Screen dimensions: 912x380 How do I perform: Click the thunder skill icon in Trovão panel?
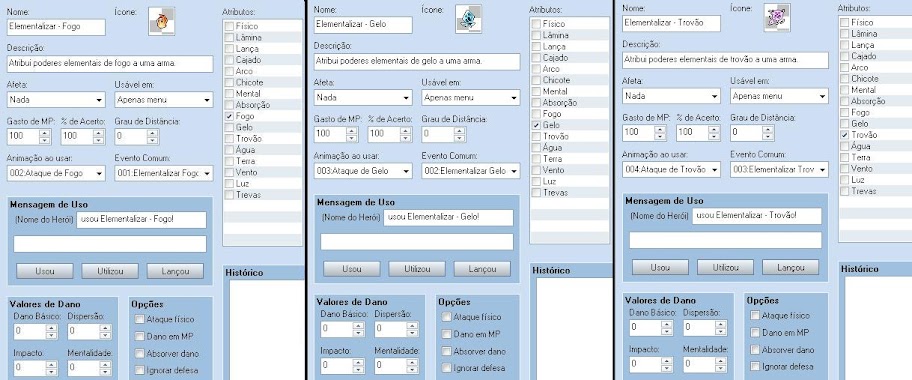(776, 18)
